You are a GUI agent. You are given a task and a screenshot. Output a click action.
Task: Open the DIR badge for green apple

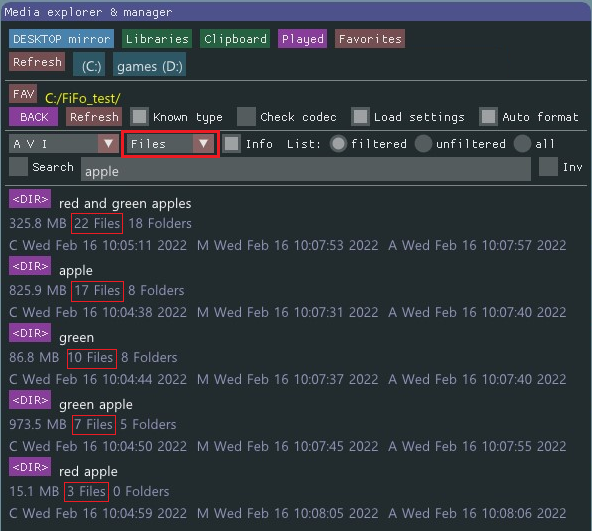(x=30, y=400)
